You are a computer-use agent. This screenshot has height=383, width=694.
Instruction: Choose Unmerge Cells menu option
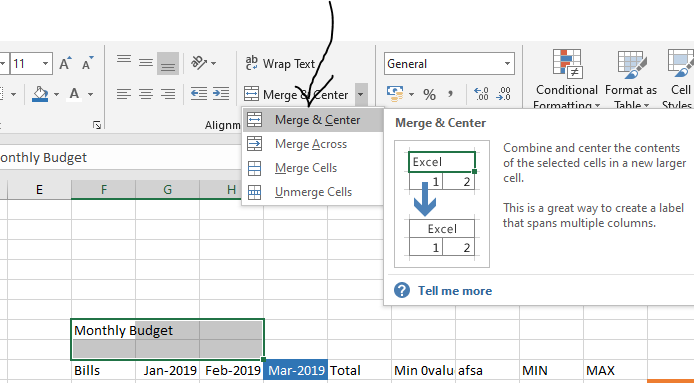pyautogui.click(x=312, y=192)
